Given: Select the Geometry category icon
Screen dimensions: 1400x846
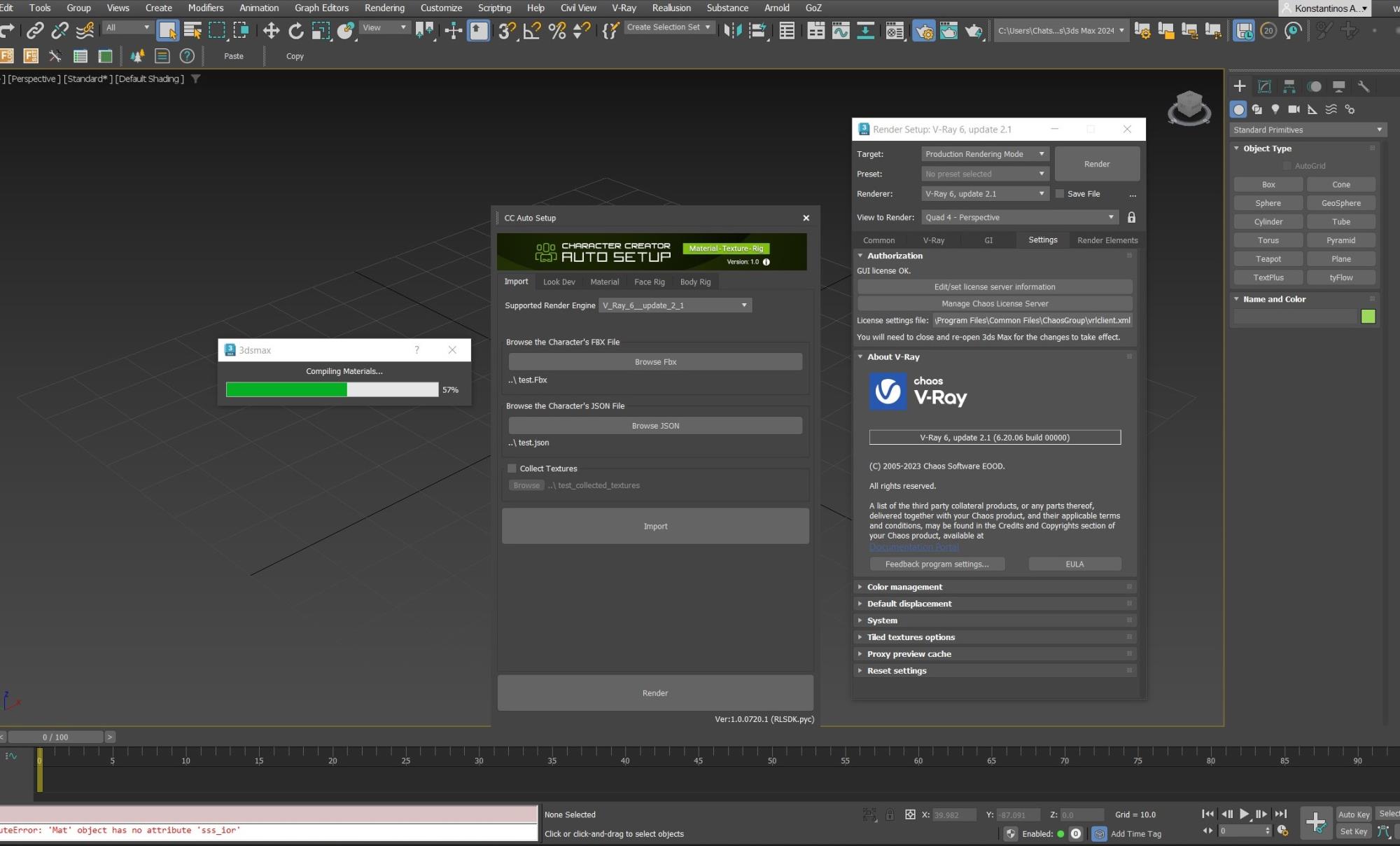Looking at the screenshot, I should tap(1239, 109).
